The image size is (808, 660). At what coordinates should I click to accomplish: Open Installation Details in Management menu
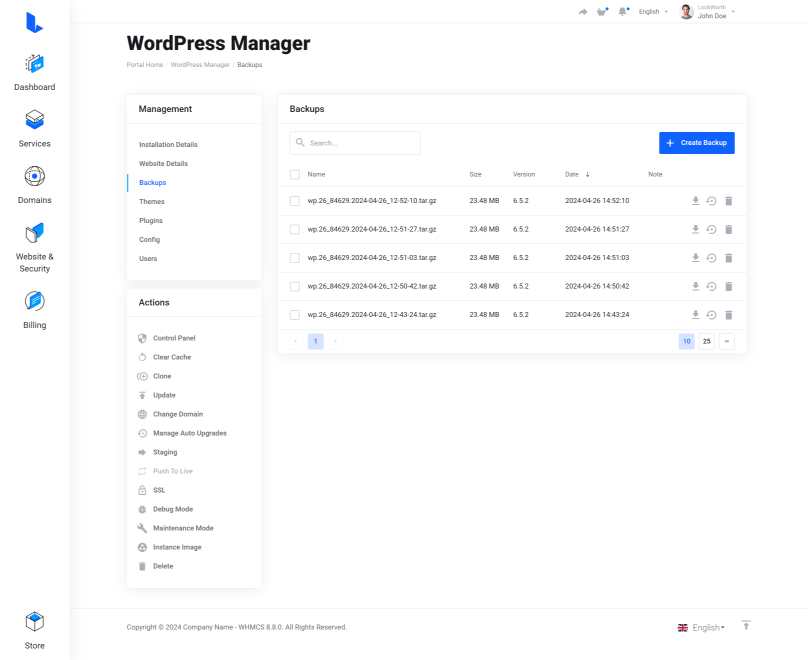click(168, 145)
